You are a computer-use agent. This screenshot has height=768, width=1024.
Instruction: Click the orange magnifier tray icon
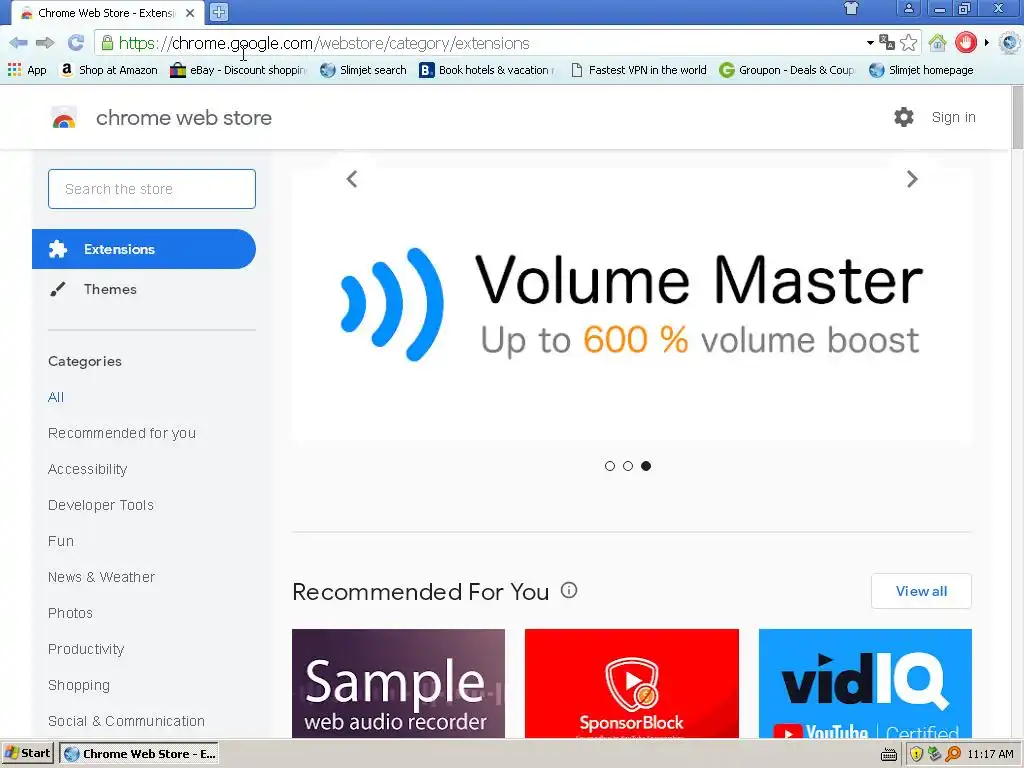953,754
